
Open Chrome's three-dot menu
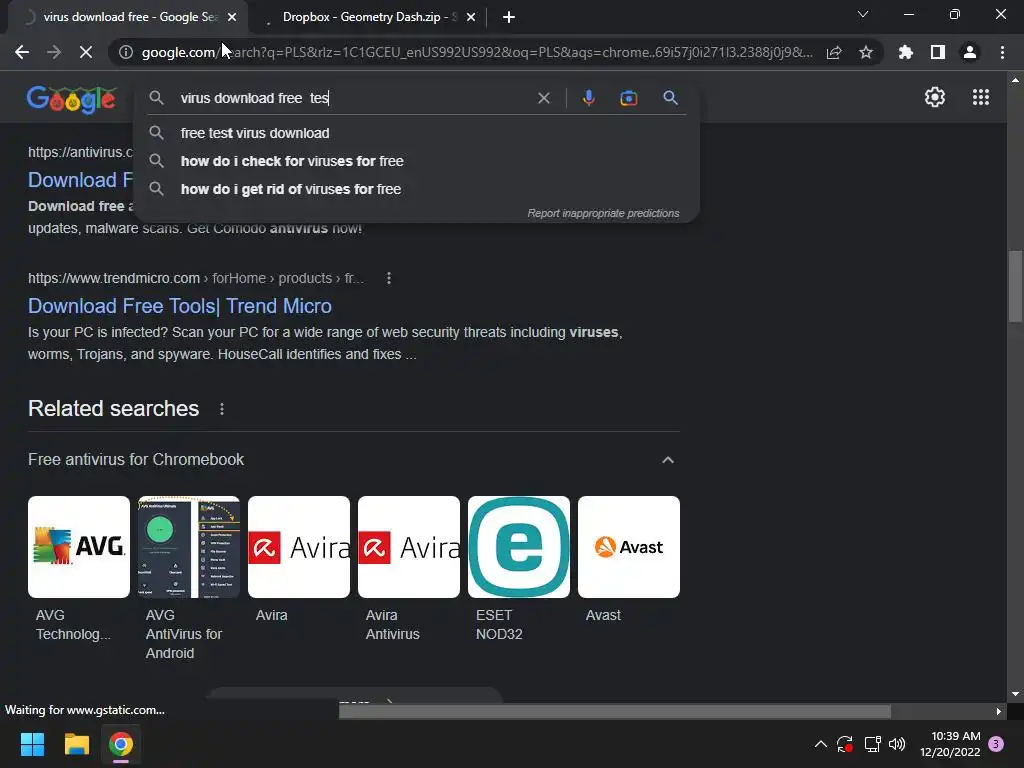[x=1002, y=52]
